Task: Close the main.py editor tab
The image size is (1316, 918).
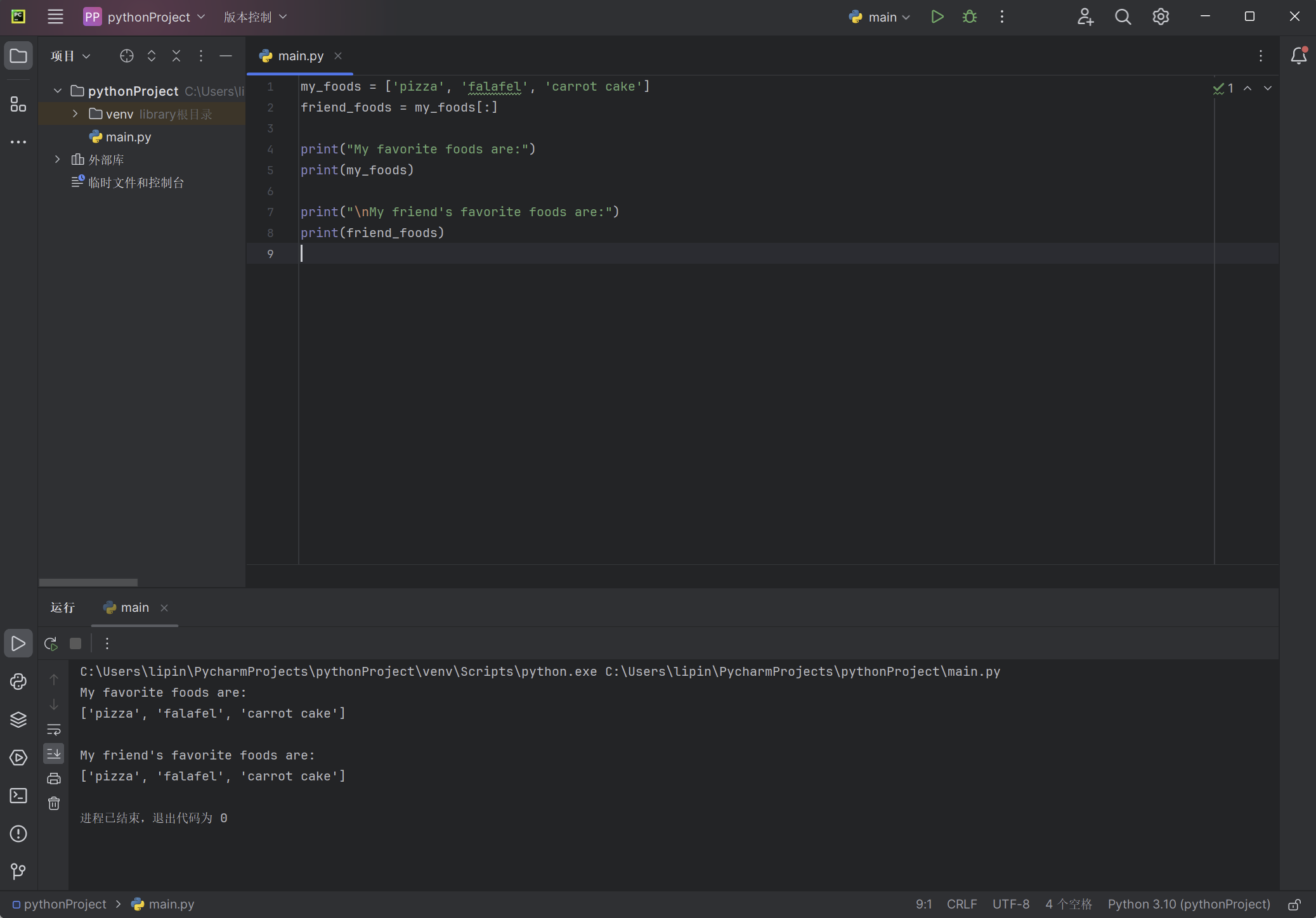Action: pyautogui.click(x=338, y=56)
